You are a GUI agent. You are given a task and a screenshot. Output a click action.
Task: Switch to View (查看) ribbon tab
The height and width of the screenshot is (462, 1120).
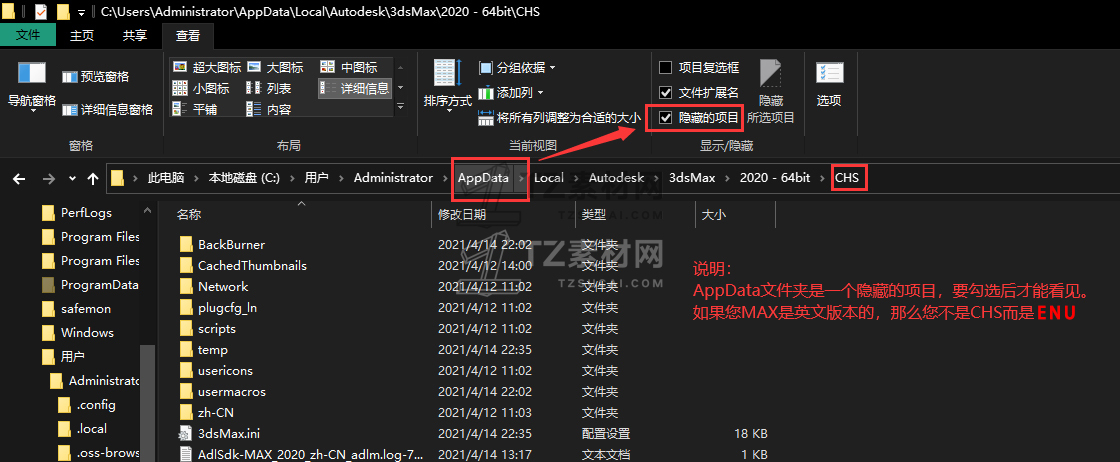188,35
